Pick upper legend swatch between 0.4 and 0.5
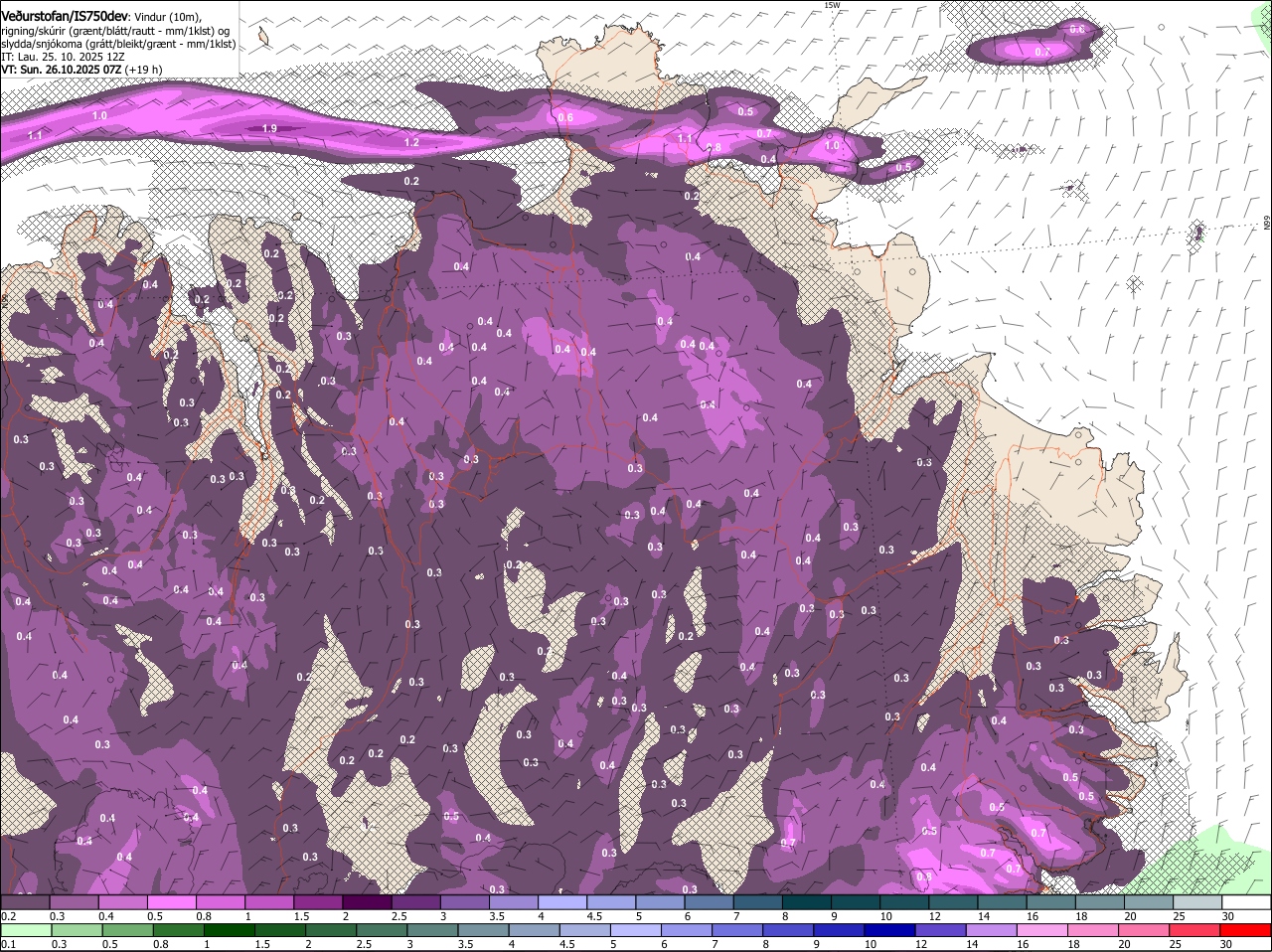 (x=122, y=901)
